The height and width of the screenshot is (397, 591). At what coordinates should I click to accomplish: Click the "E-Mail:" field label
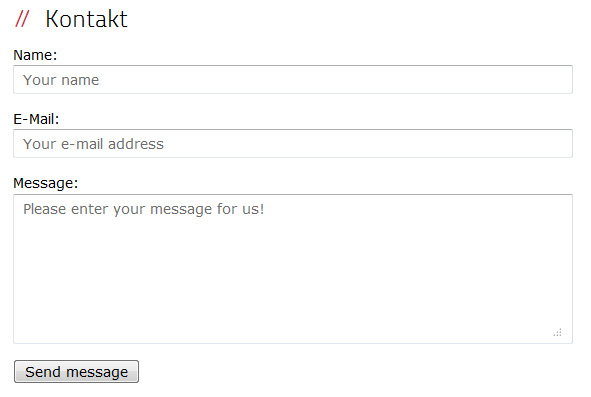point(36,119)
